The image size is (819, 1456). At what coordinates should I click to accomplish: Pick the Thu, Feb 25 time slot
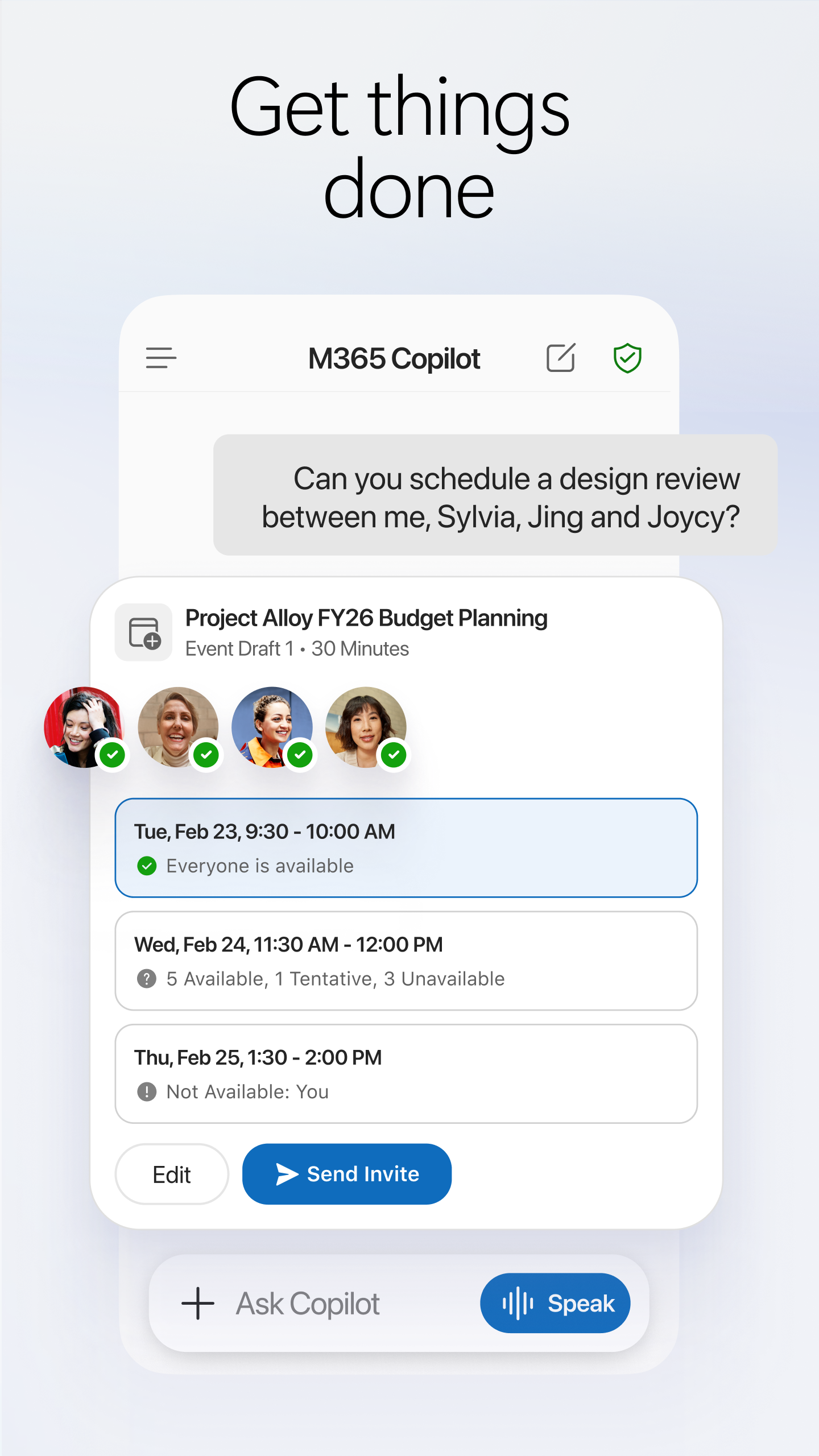(x=406, y=1074)
